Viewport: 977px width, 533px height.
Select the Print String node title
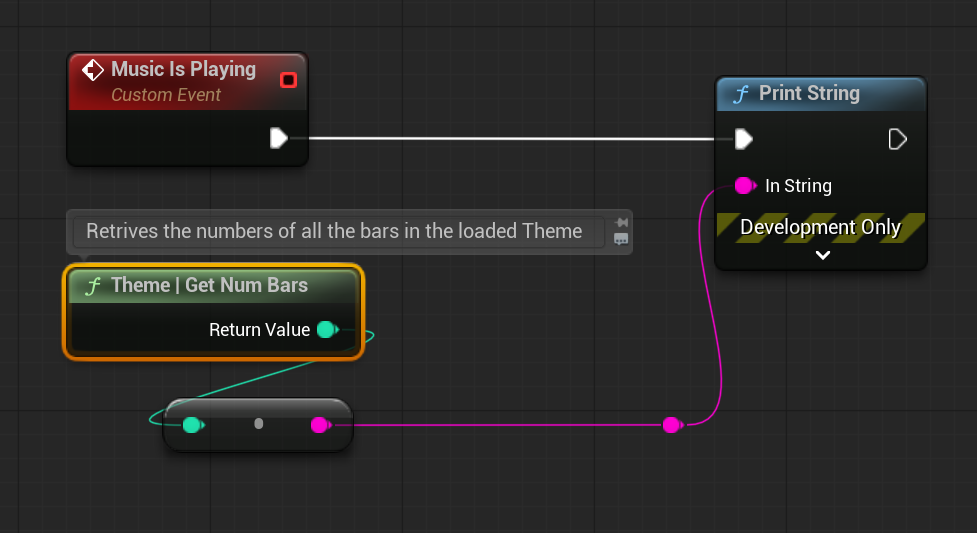click(x=808, y=94)
